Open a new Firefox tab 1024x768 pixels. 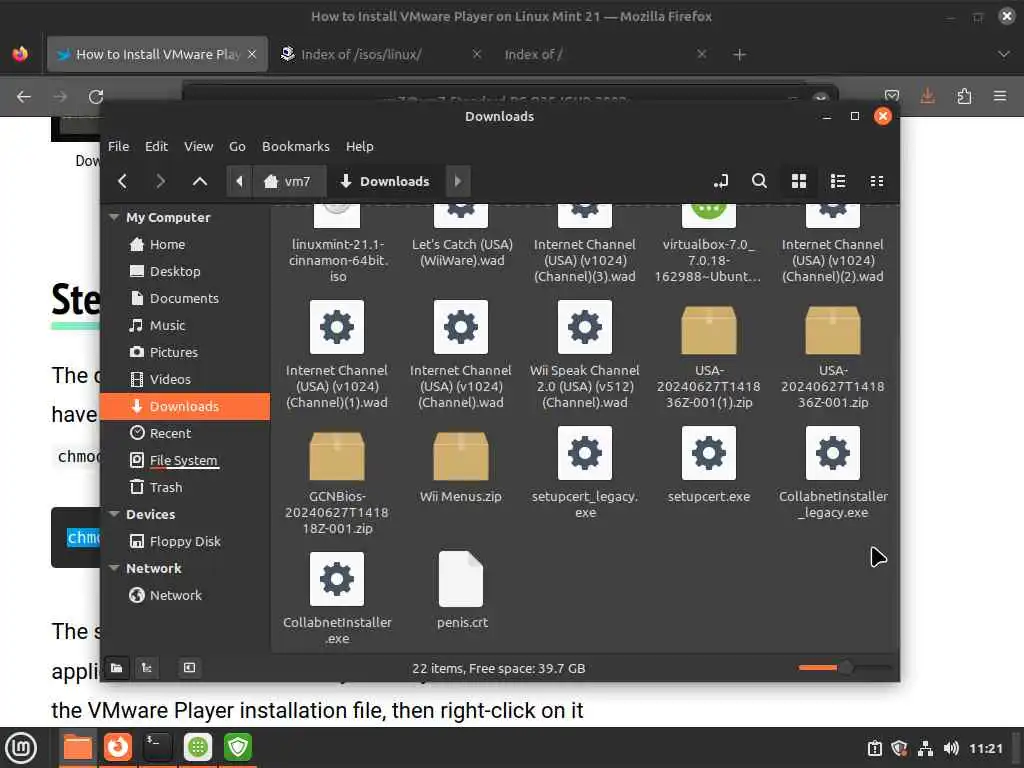click(739, 54)
